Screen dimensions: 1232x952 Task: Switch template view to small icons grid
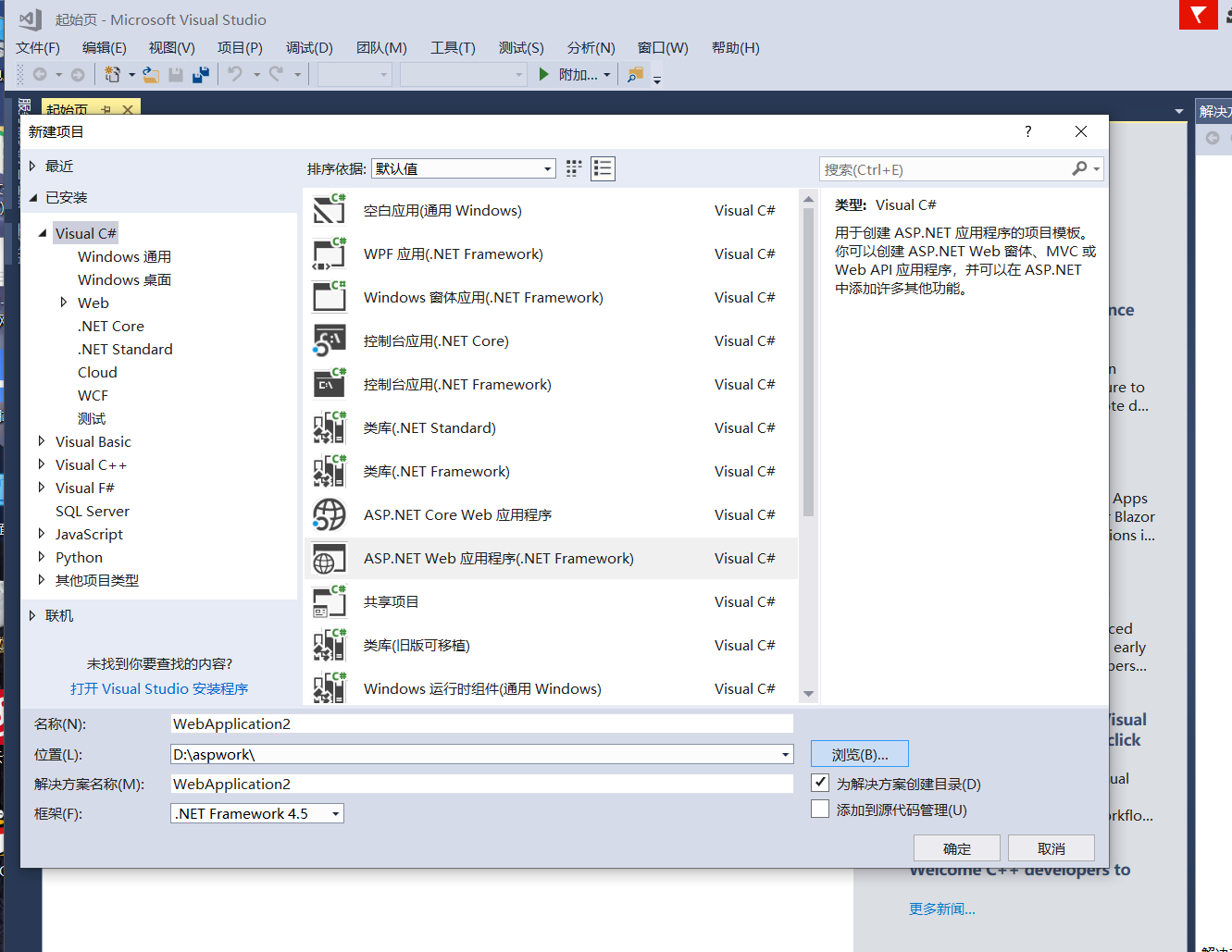[574, 168]
